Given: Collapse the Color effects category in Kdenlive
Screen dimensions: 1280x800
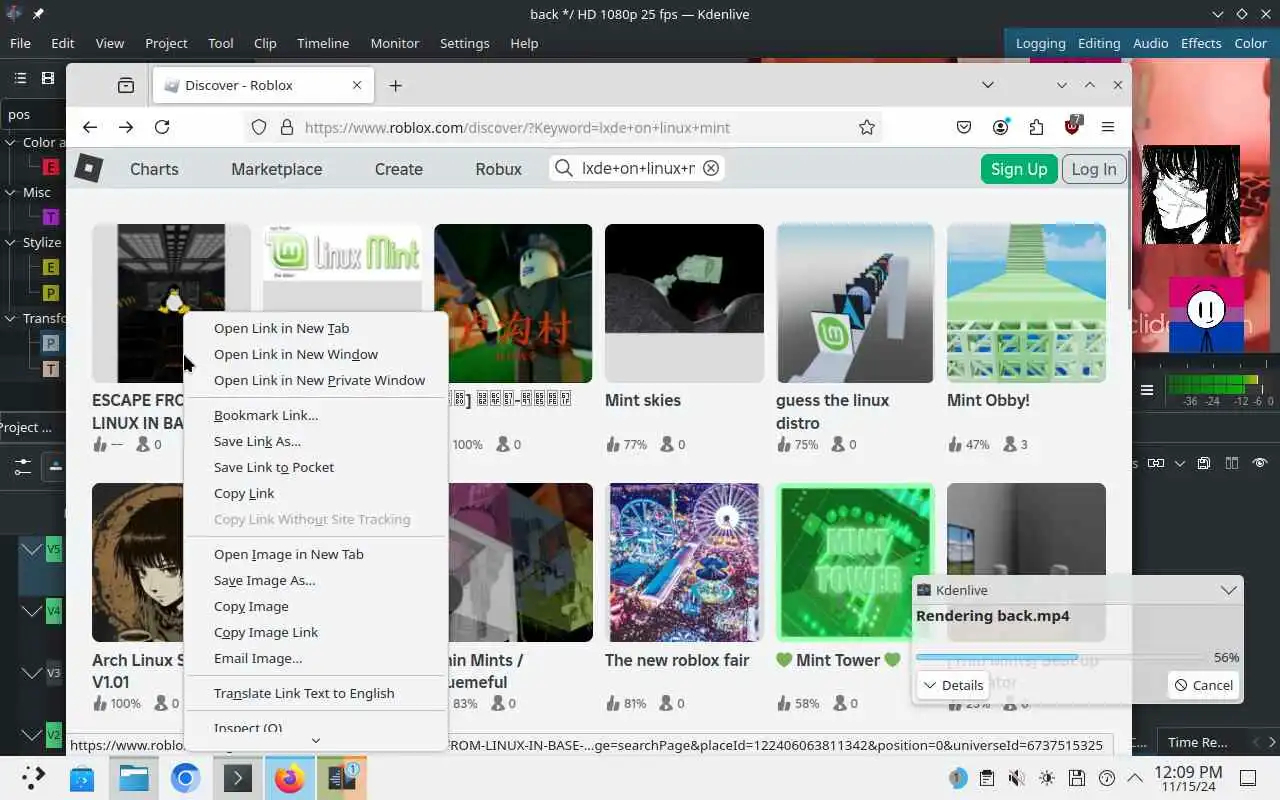Looking at the screenshot, I should tap(11, 142).
